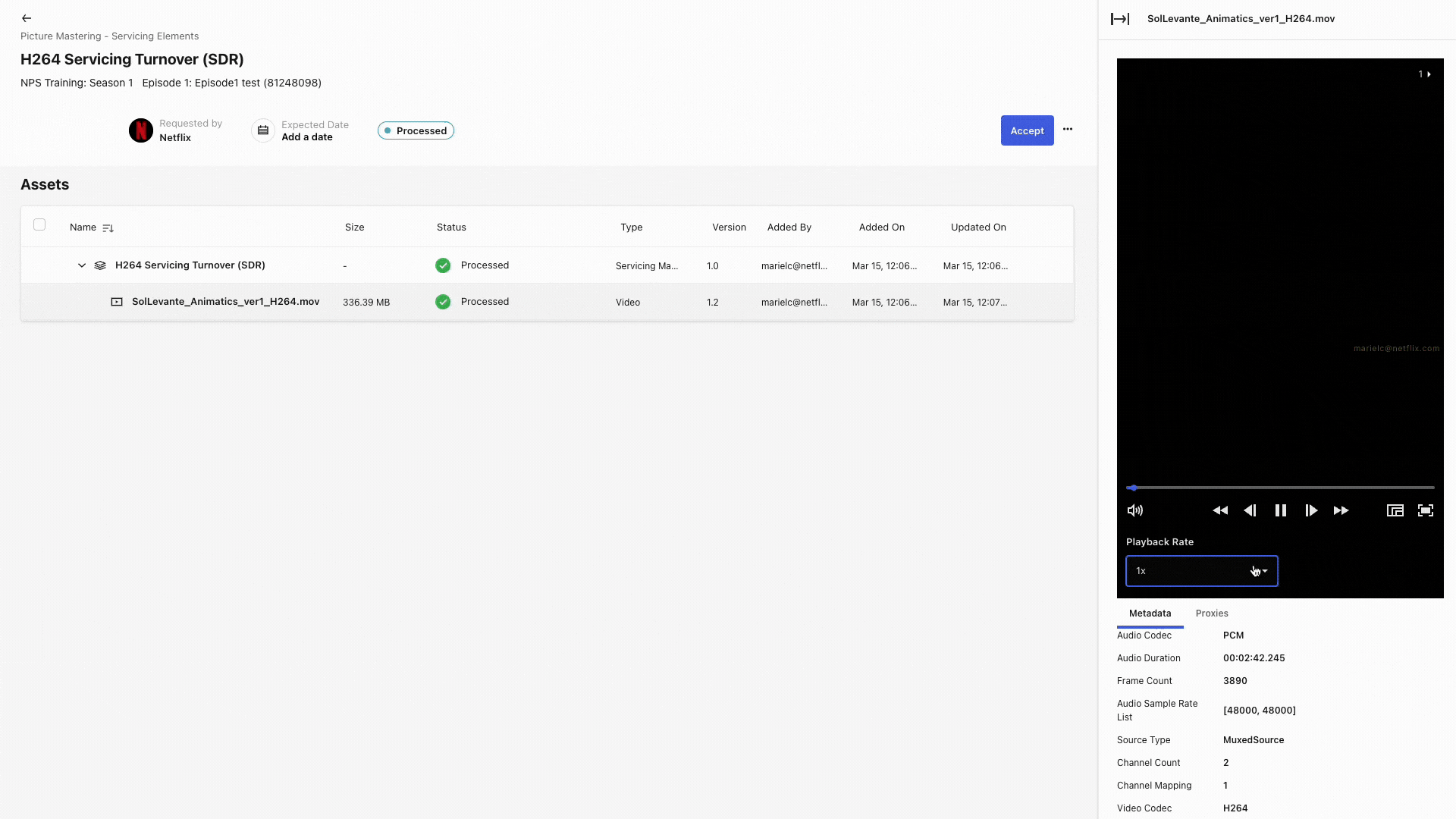Click the Accept button
The height and width of the screenshot is (819, 1456).
(x=1027, y=130)
